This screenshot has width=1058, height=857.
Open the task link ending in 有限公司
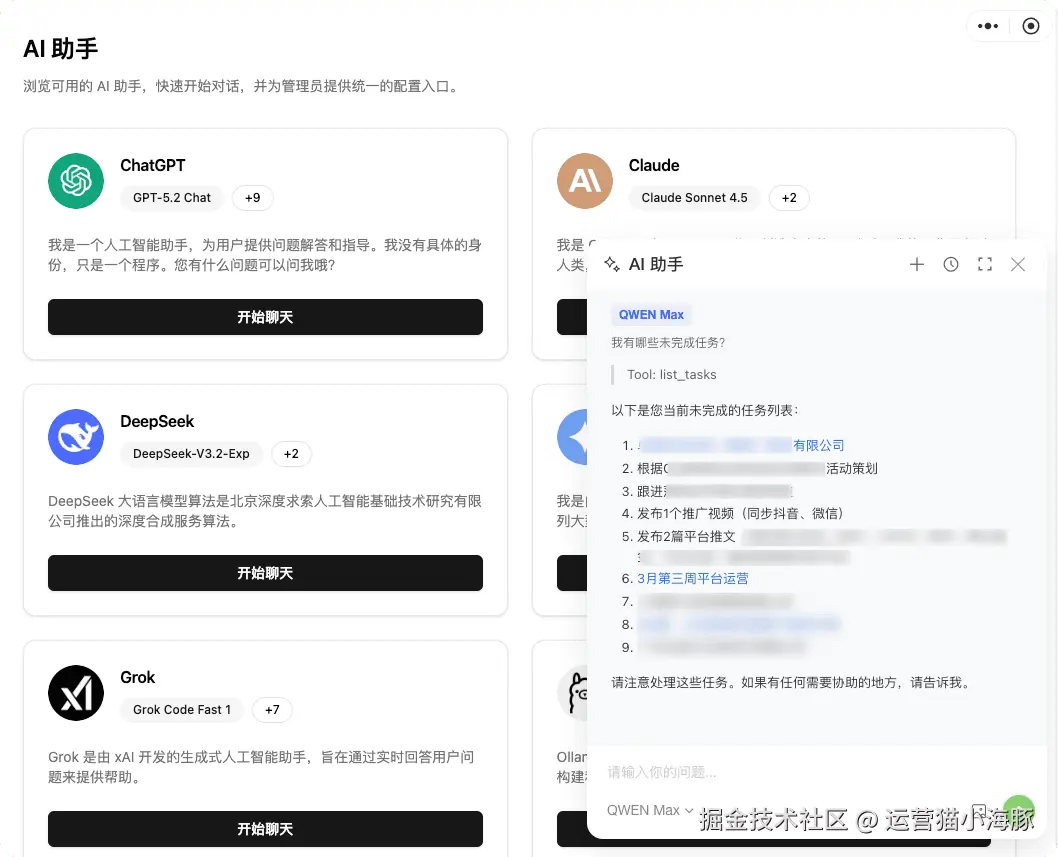[741, 445]
